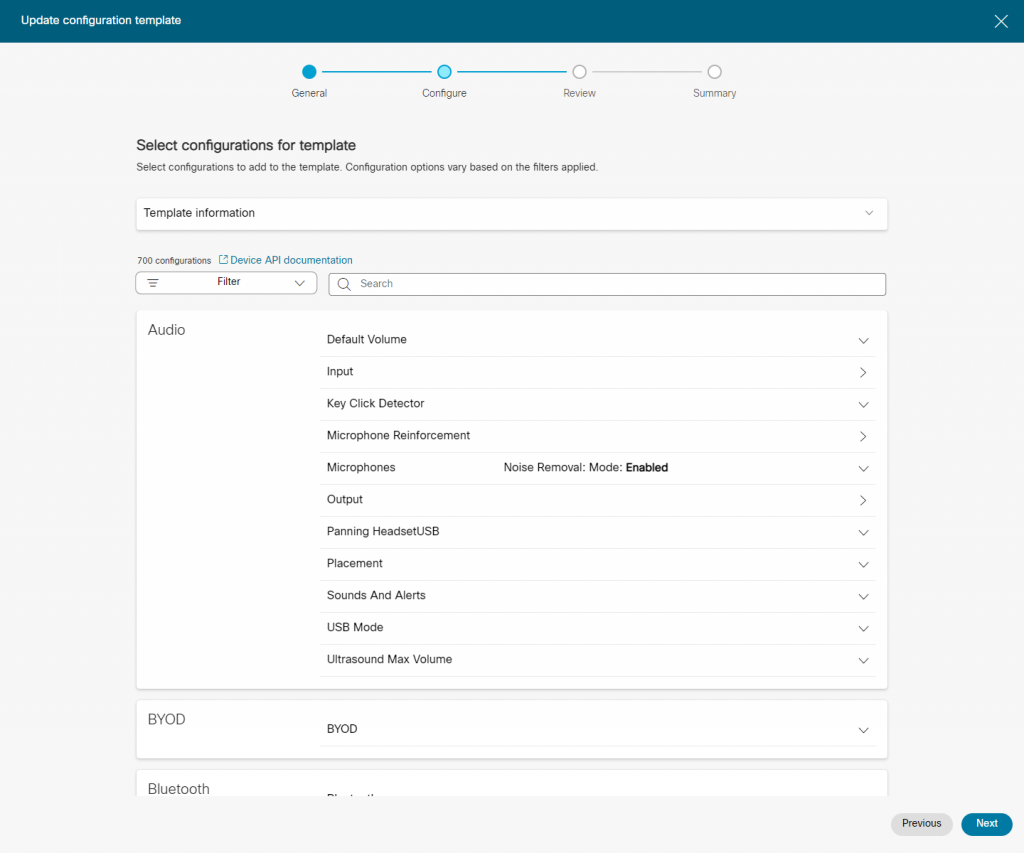Click the filter funnel icon
Image resolution: width=1024 pixels, height=853 pixels.
point(153,283)
